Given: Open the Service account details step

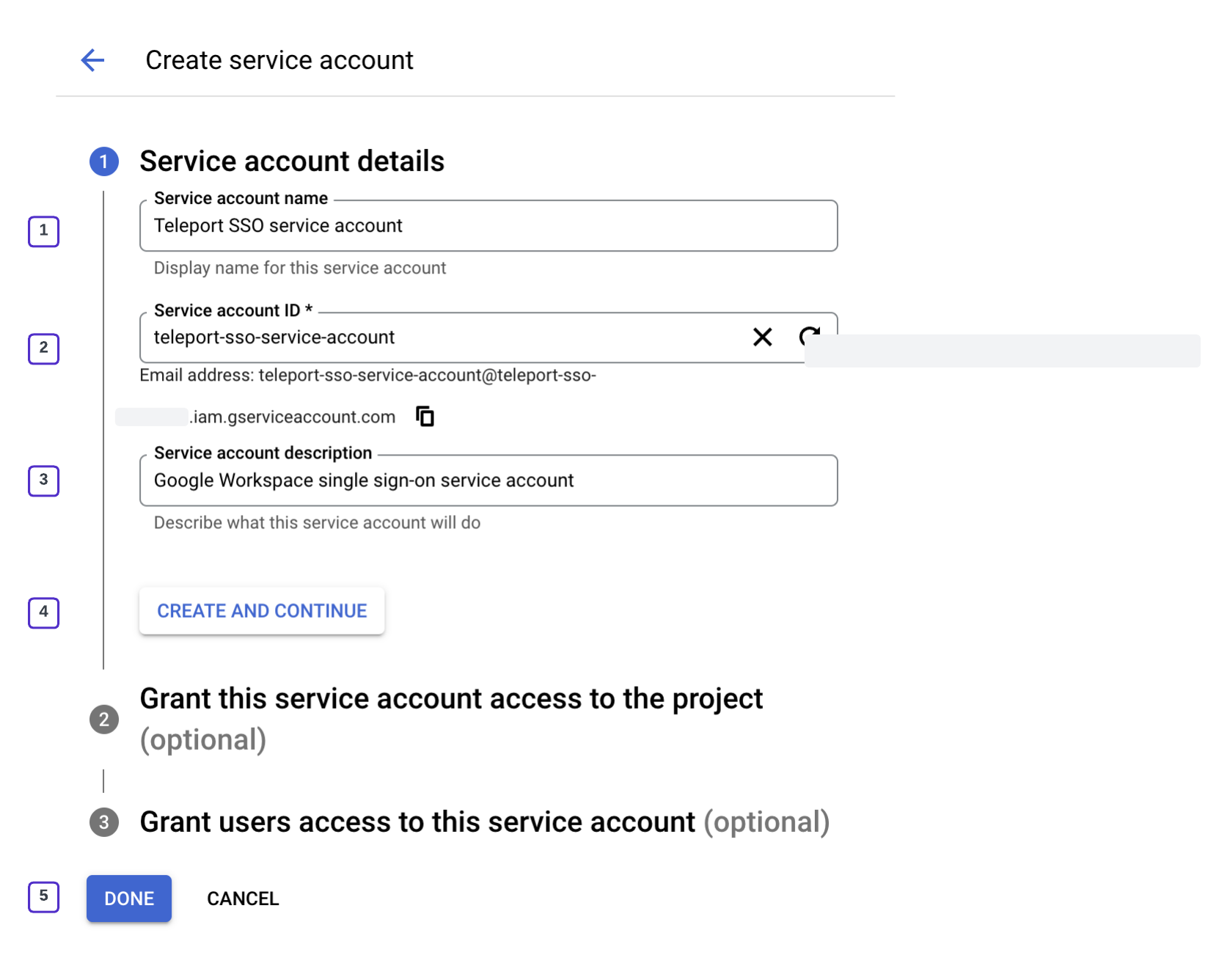Looking at the screenshot, I should point(292,161).
